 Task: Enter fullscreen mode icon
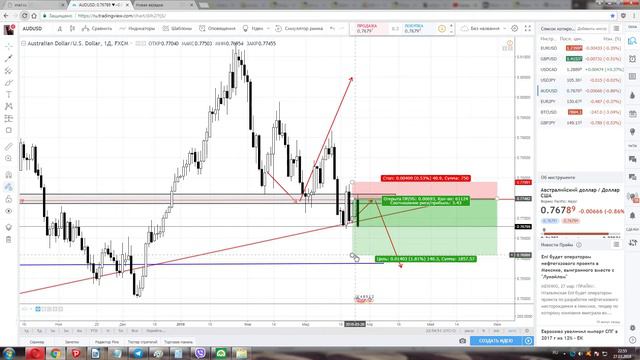[528, 29]
